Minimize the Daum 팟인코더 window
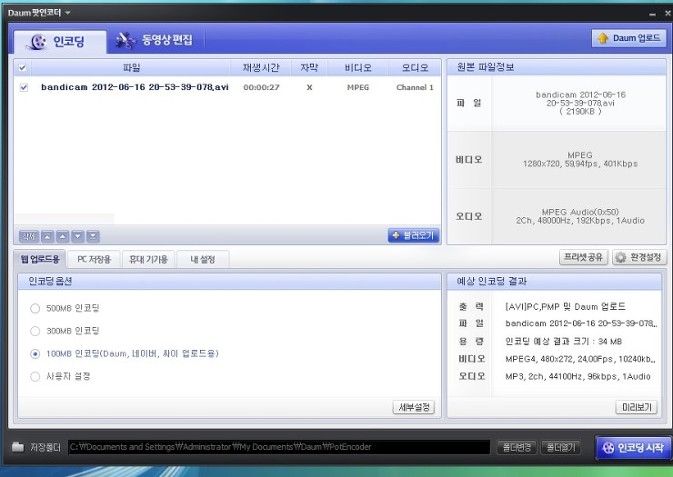 tap(652, 14)
